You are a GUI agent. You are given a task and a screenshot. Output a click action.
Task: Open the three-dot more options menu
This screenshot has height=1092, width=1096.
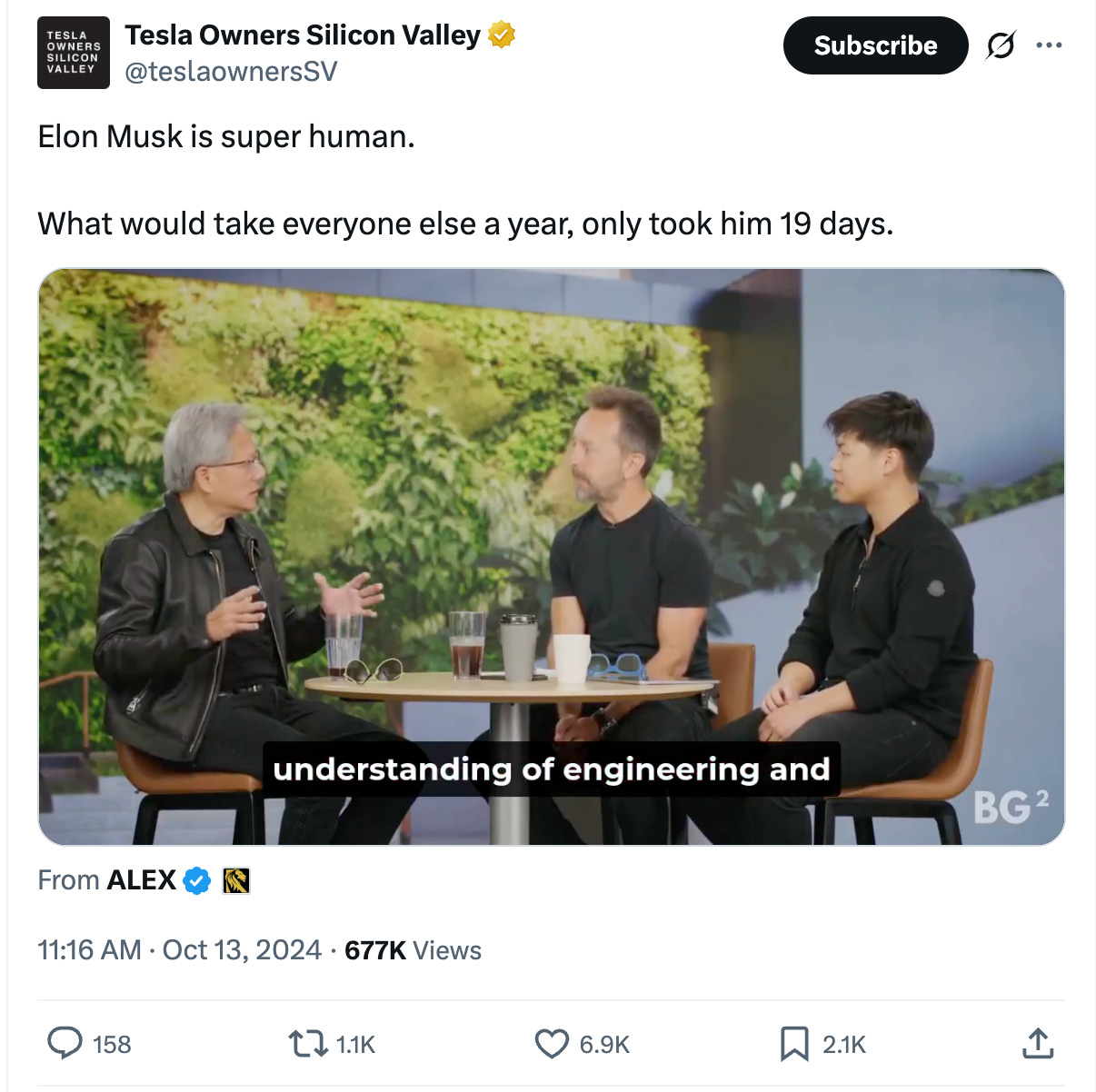(1049, 45)
